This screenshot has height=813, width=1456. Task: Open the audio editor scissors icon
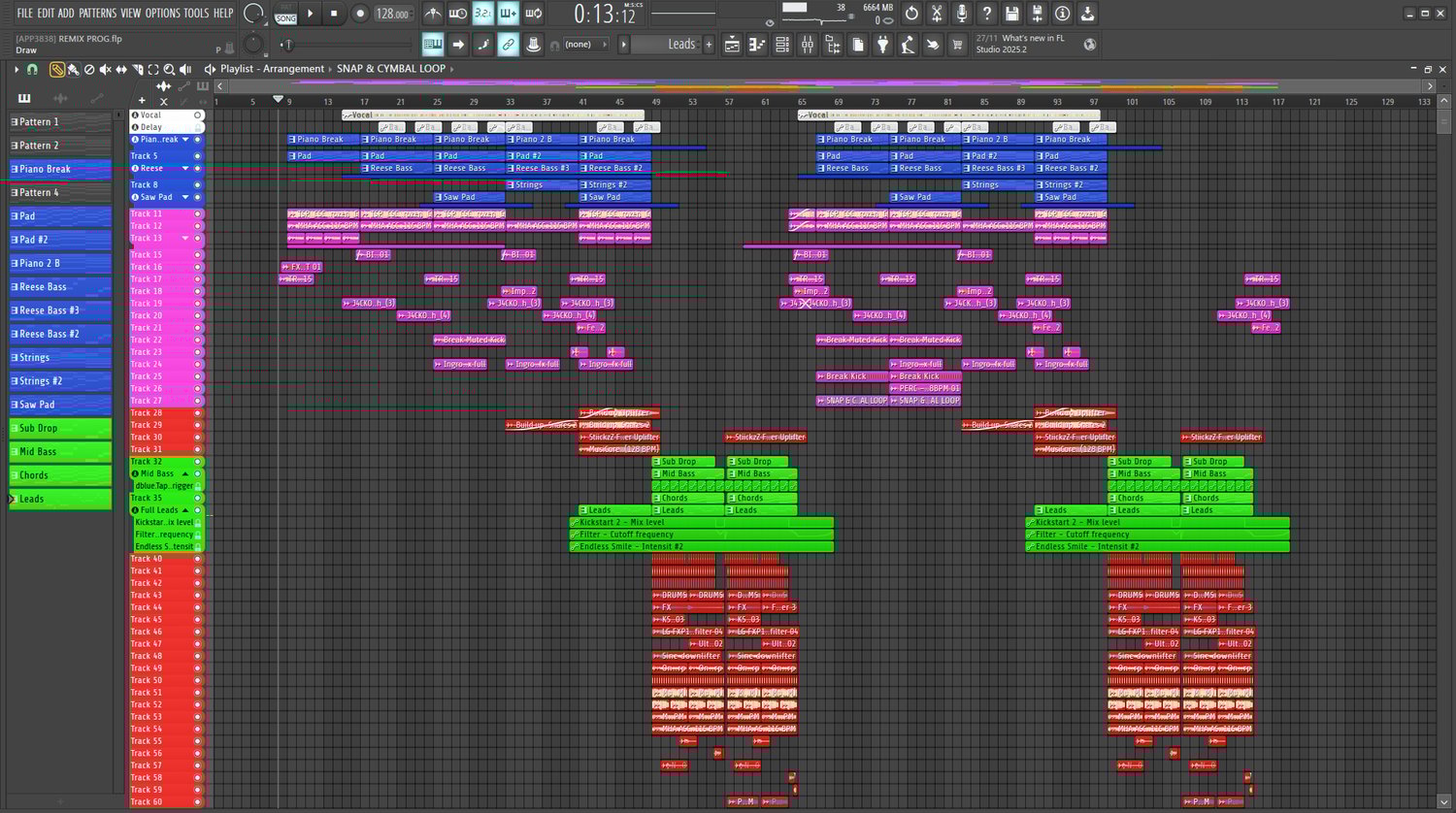937,14
